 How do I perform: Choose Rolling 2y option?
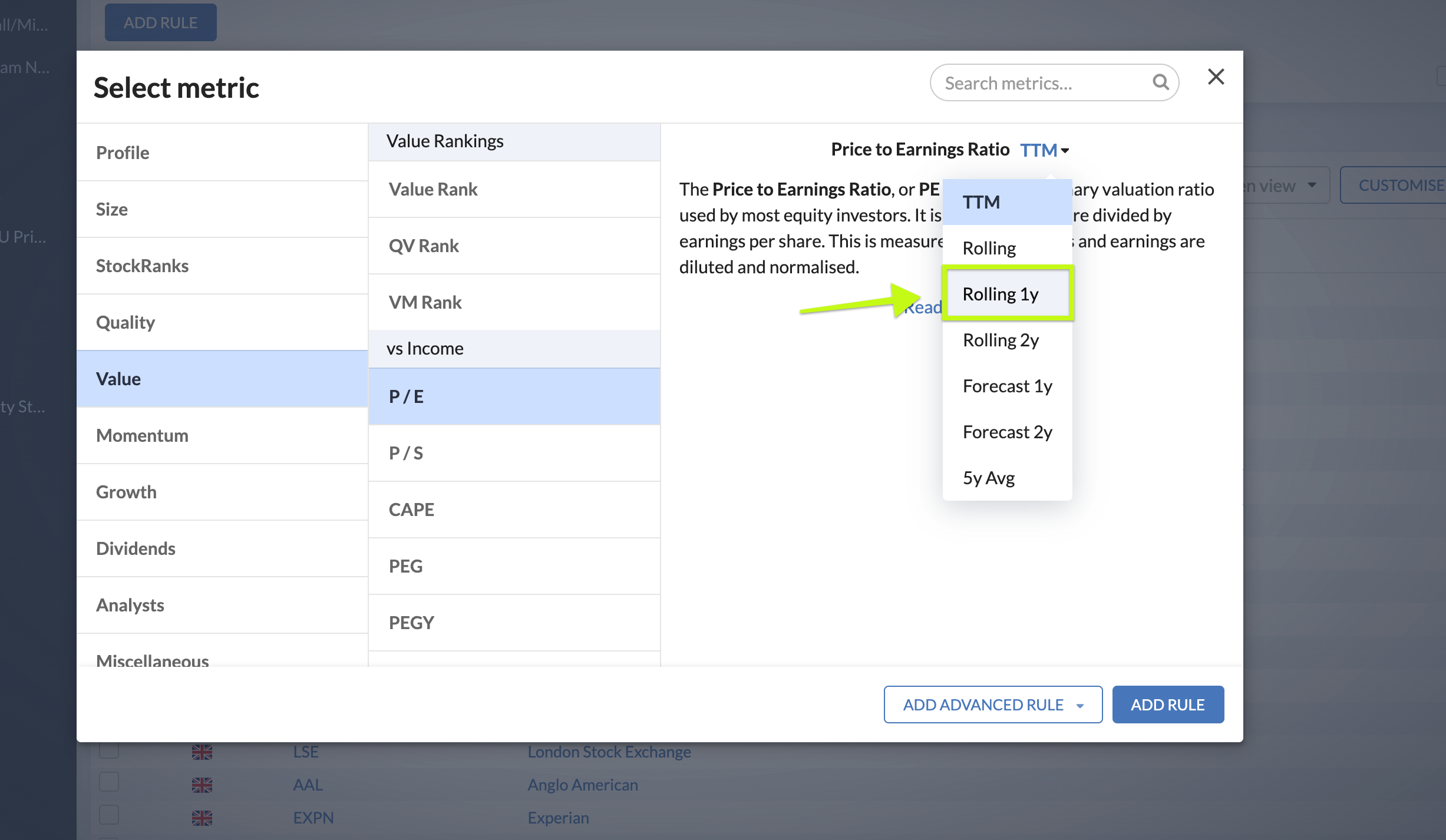(1007, 340)
